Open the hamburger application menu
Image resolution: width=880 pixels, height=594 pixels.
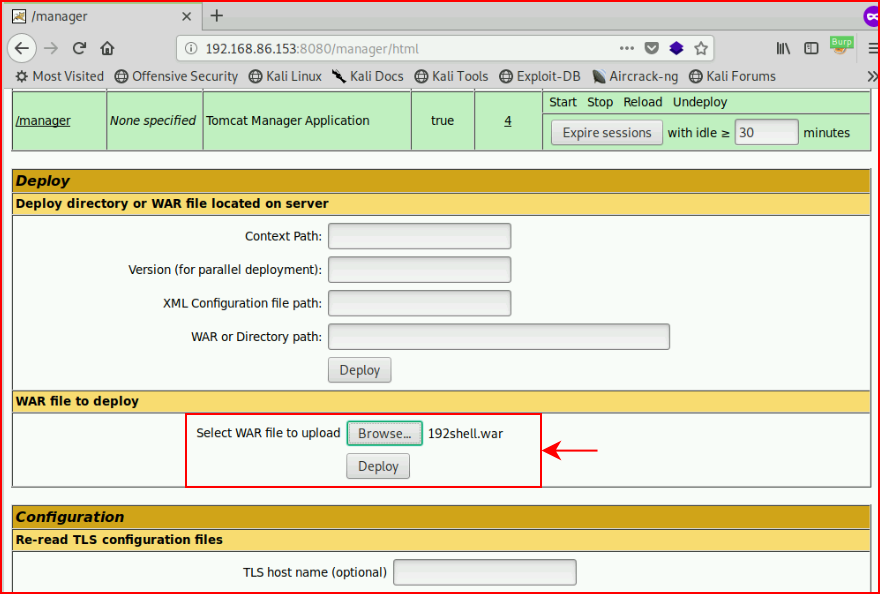pyautogui.click(x=873, y=48)
